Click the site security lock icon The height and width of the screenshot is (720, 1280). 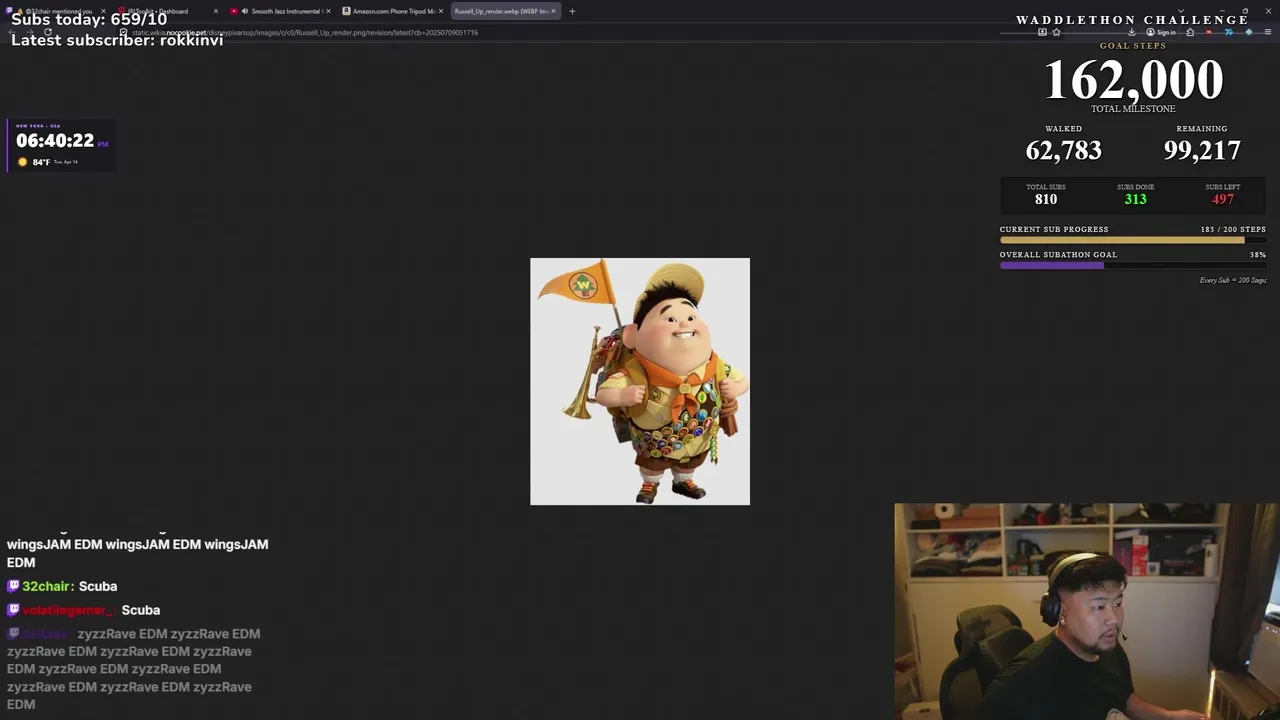(x=123, y=32)
